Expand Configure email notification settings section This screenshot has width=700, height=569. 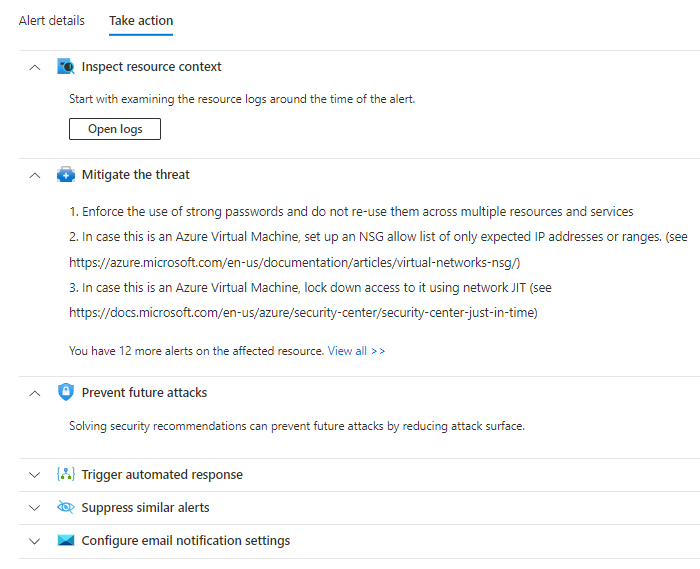[35, 541]
